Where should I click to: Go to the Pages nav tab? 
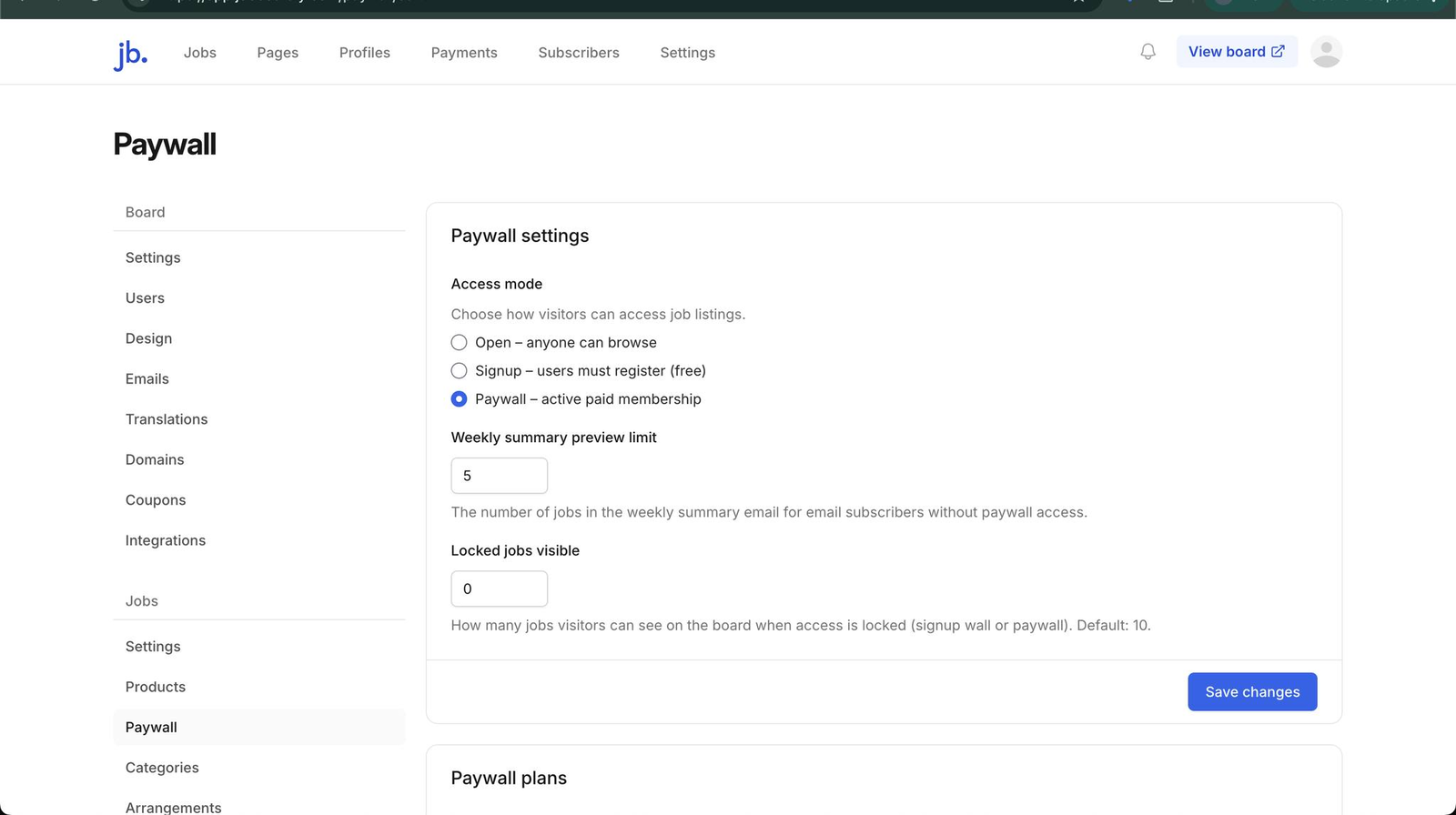(278, 53)
